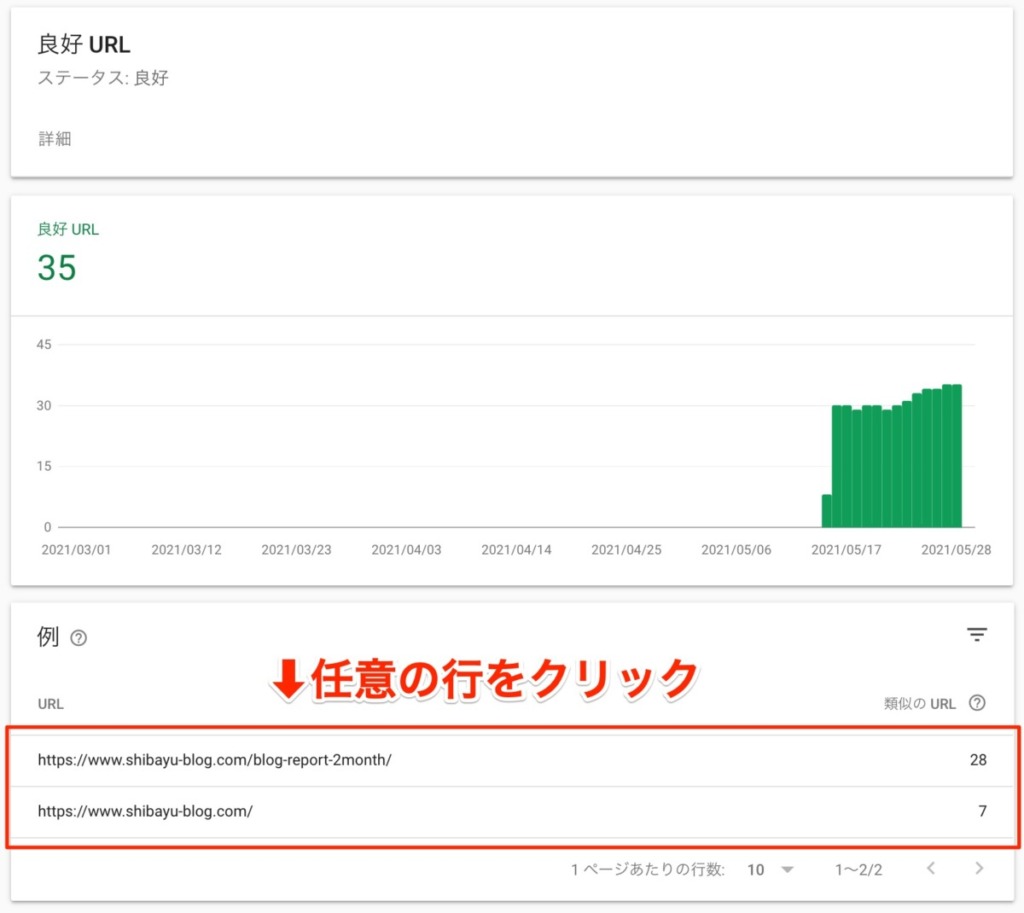1024x913 pixels.
Task: Go to next page of results
Action: coord(978,868)
